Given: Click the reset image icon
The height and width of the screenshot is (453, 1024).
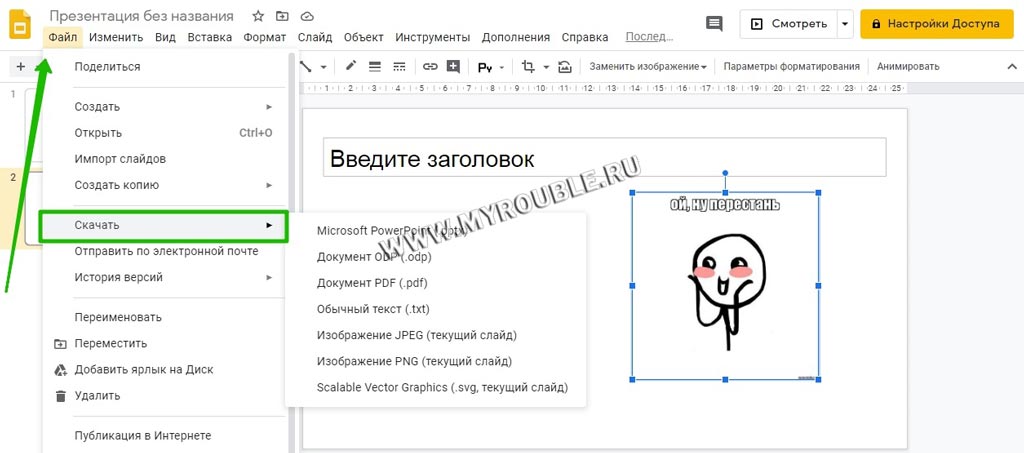Looking at the screenshot, I should coord(565,66).
